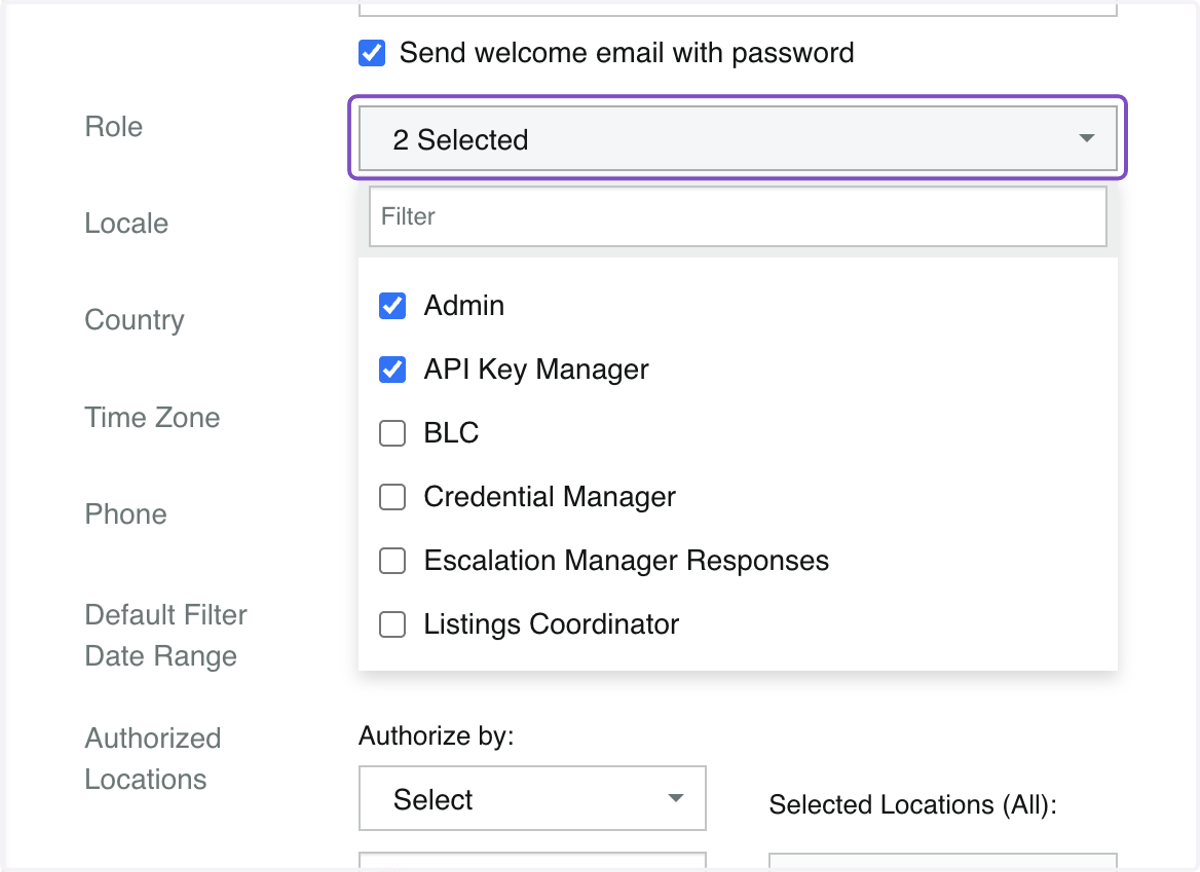Click the Time Zone field label
1200x872 pixels.
click(152, 417)
